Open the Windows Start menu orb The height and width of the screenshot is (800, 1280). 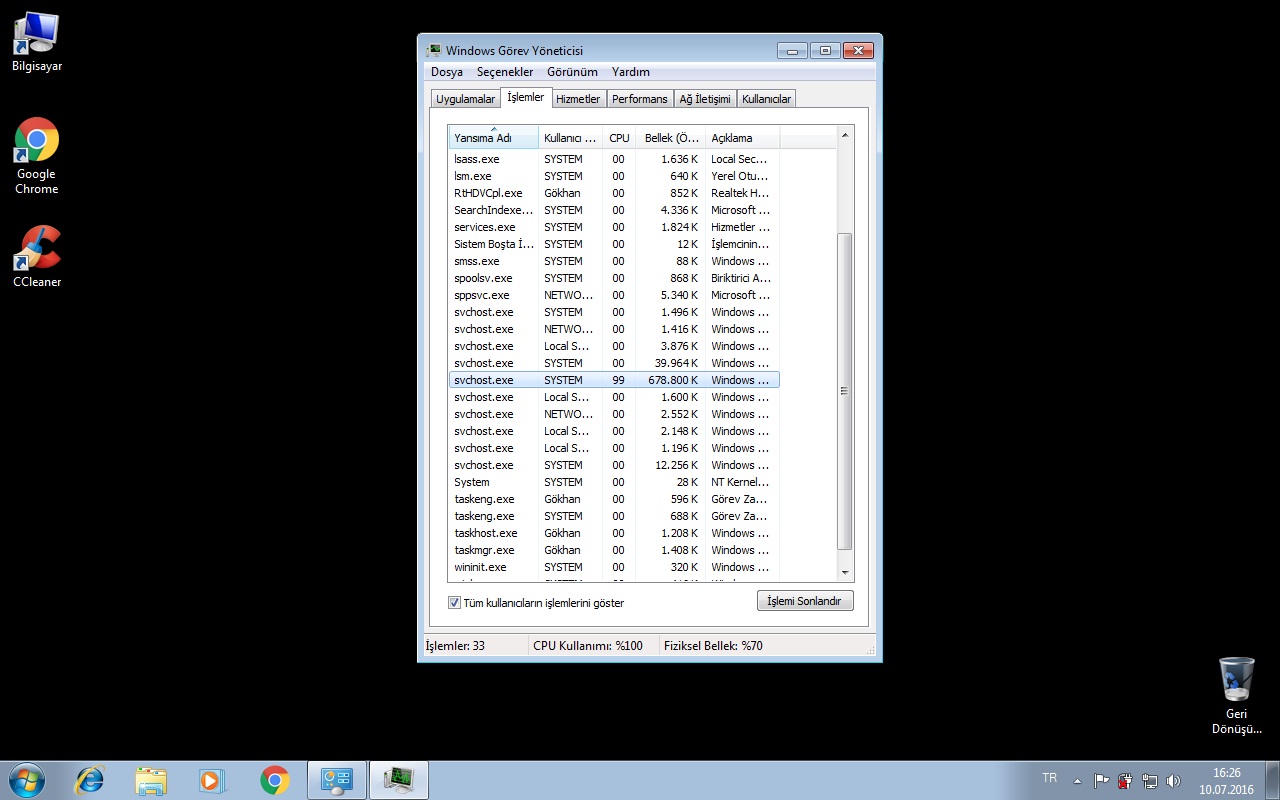27,780
